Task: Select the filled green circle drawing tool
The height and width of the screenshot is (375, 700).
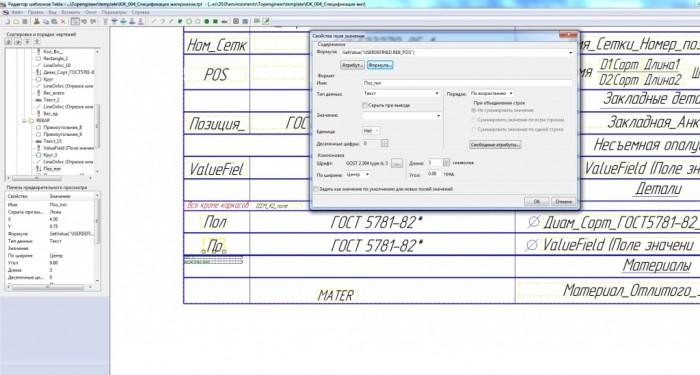Action: [x=207, y=21]
